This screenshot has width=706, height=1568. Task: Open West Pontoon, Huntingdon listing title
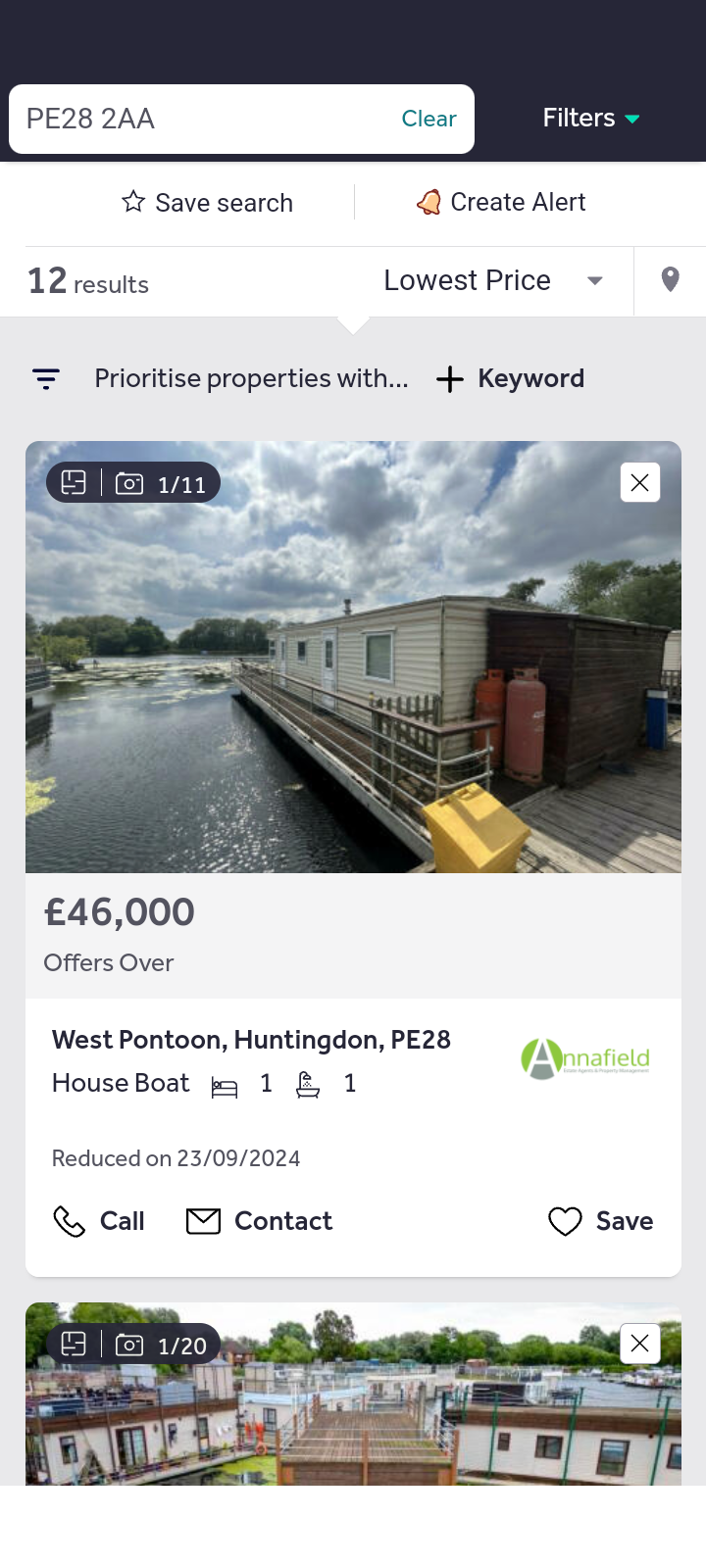click(251, 1040)
